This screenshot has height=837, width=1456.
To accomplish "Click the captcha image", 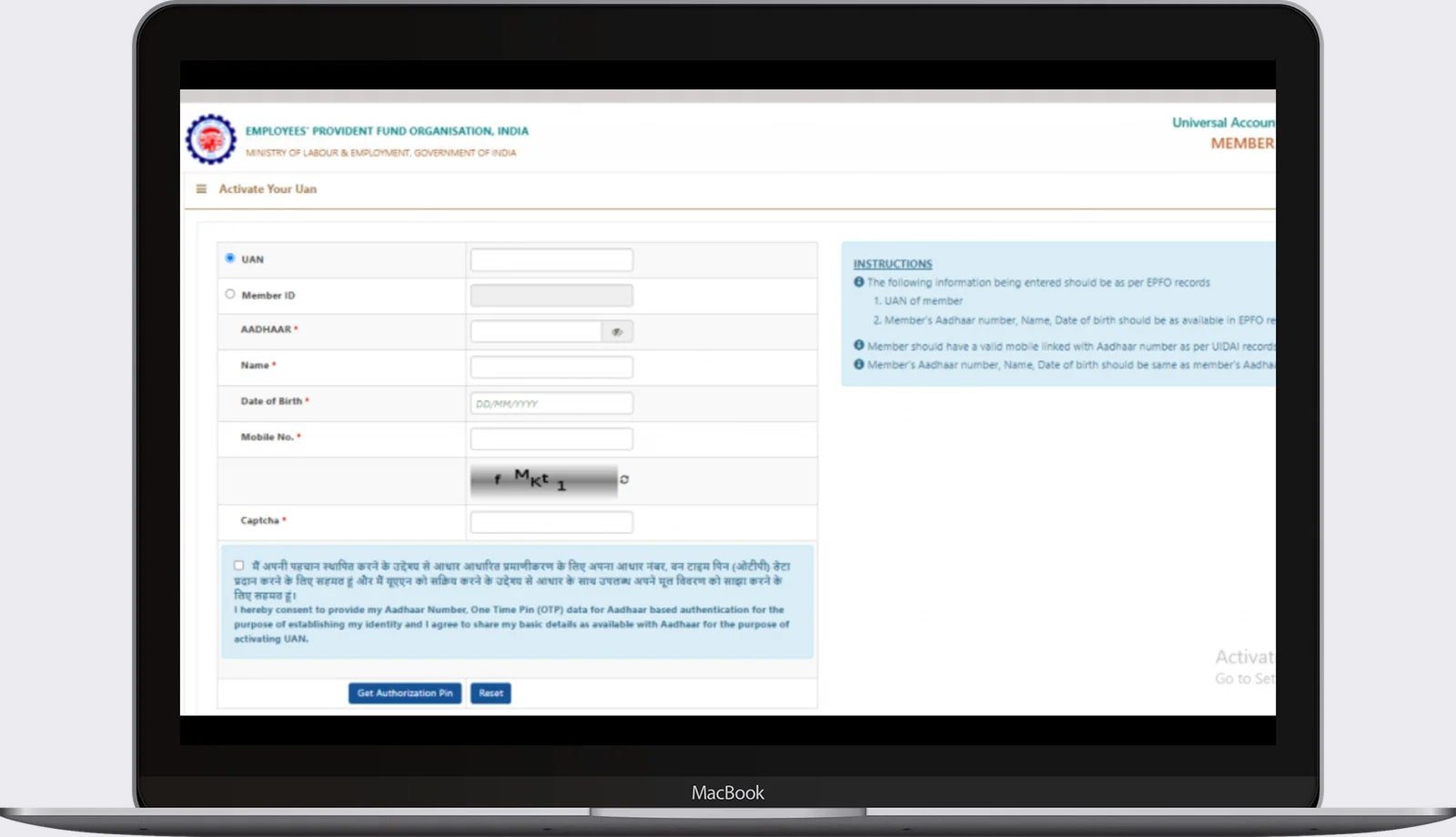I will (x=543, y=480).
